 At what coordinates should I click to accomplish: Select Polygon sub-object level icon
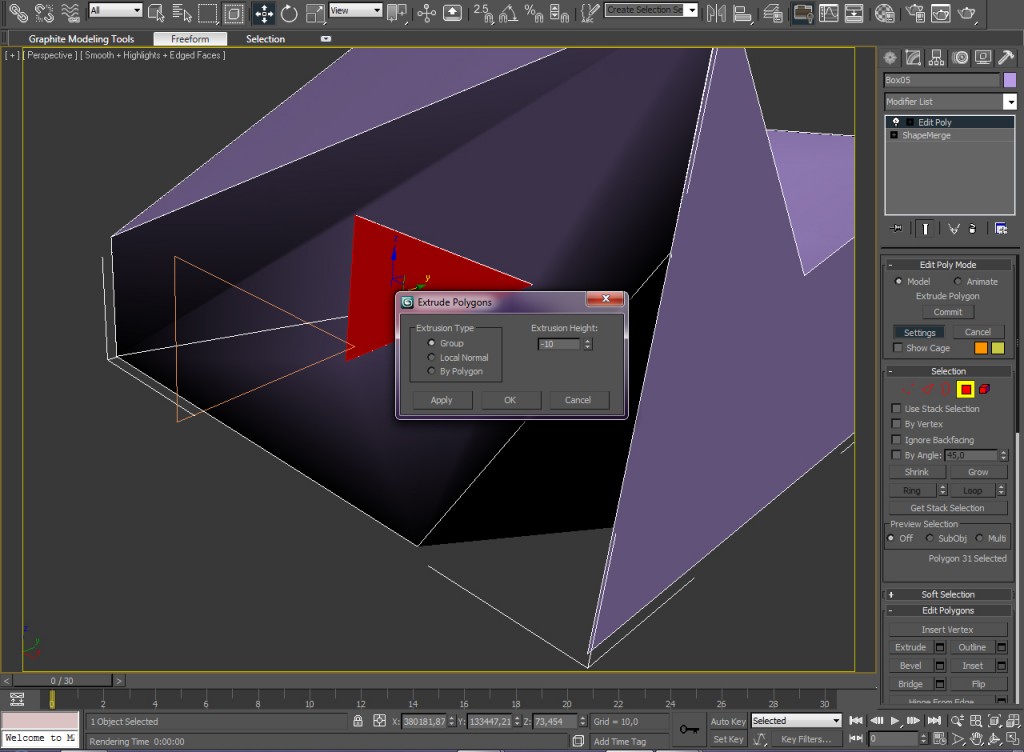pyautogui.click(x=965, y=390)
